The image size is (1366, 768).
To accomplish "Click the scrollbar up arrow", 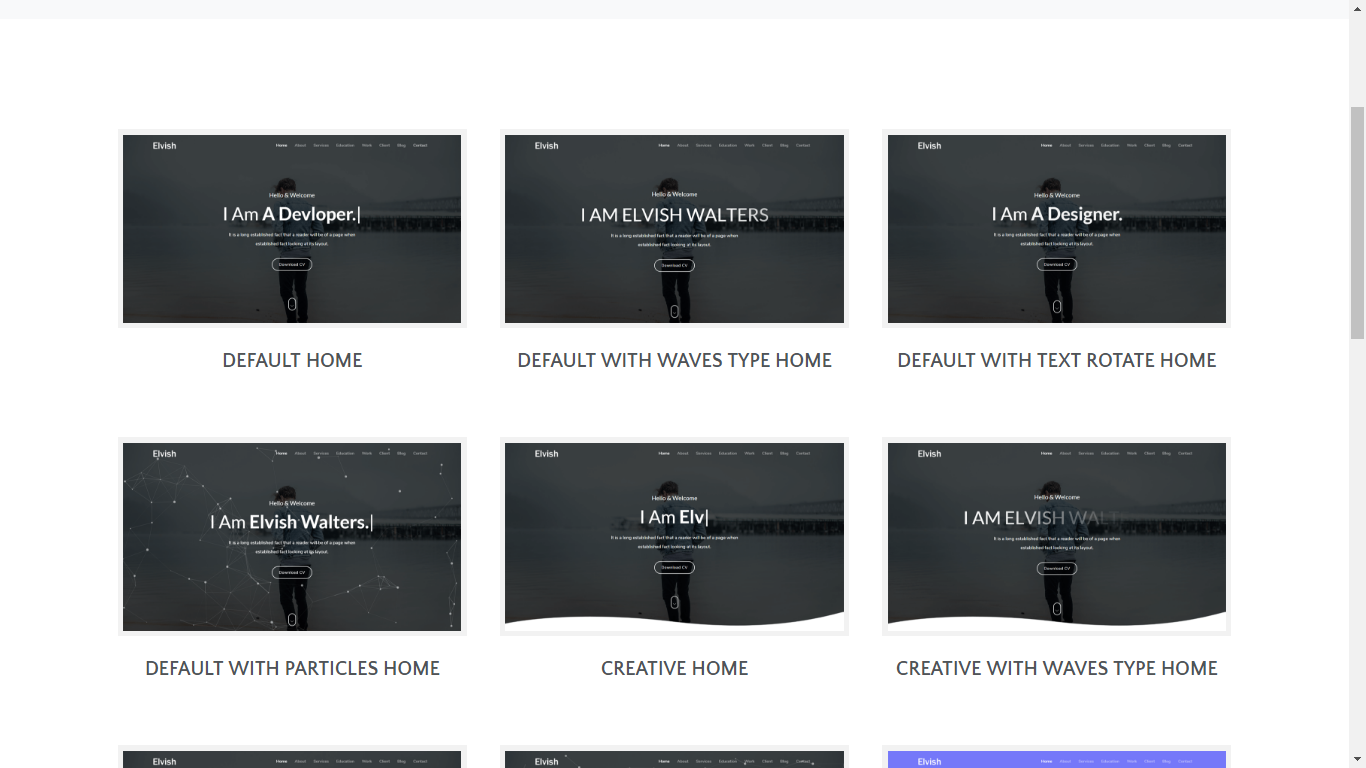I will coord(1357,8).
